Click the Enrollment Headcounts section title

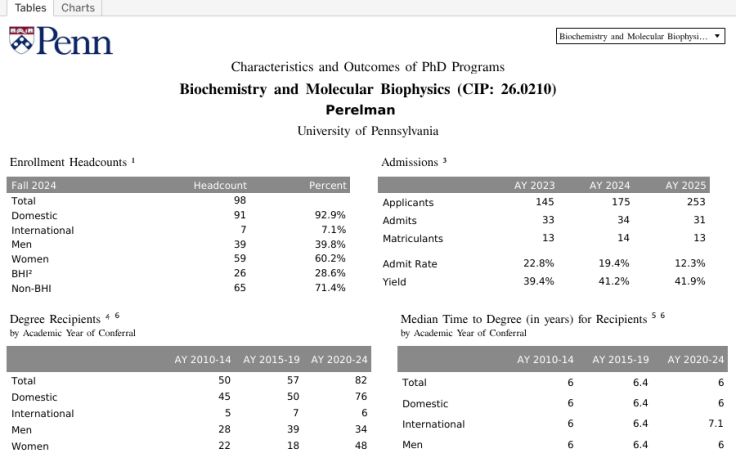(x=70, y=161)
